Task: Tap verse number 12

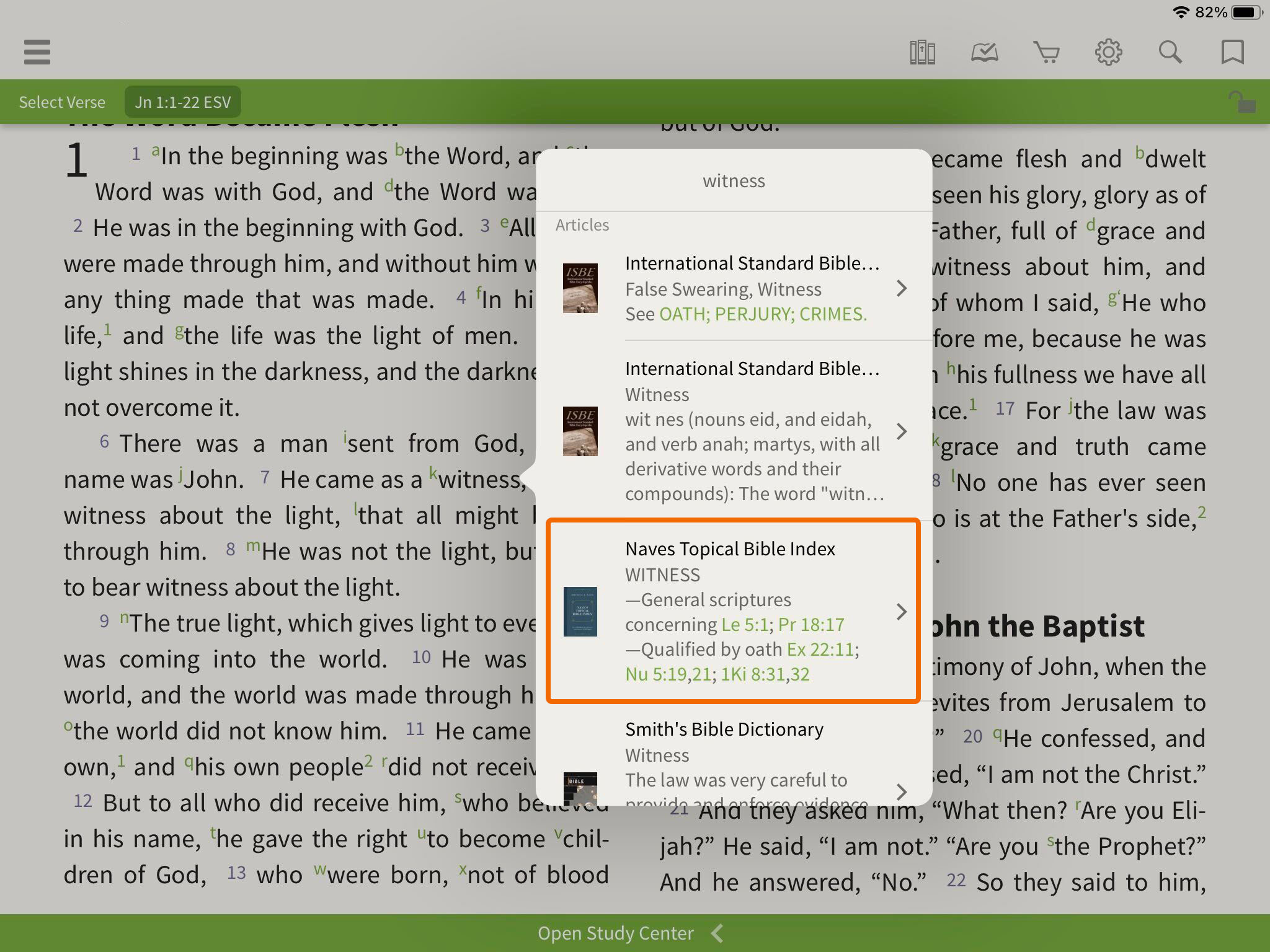Action: (83, 801)
